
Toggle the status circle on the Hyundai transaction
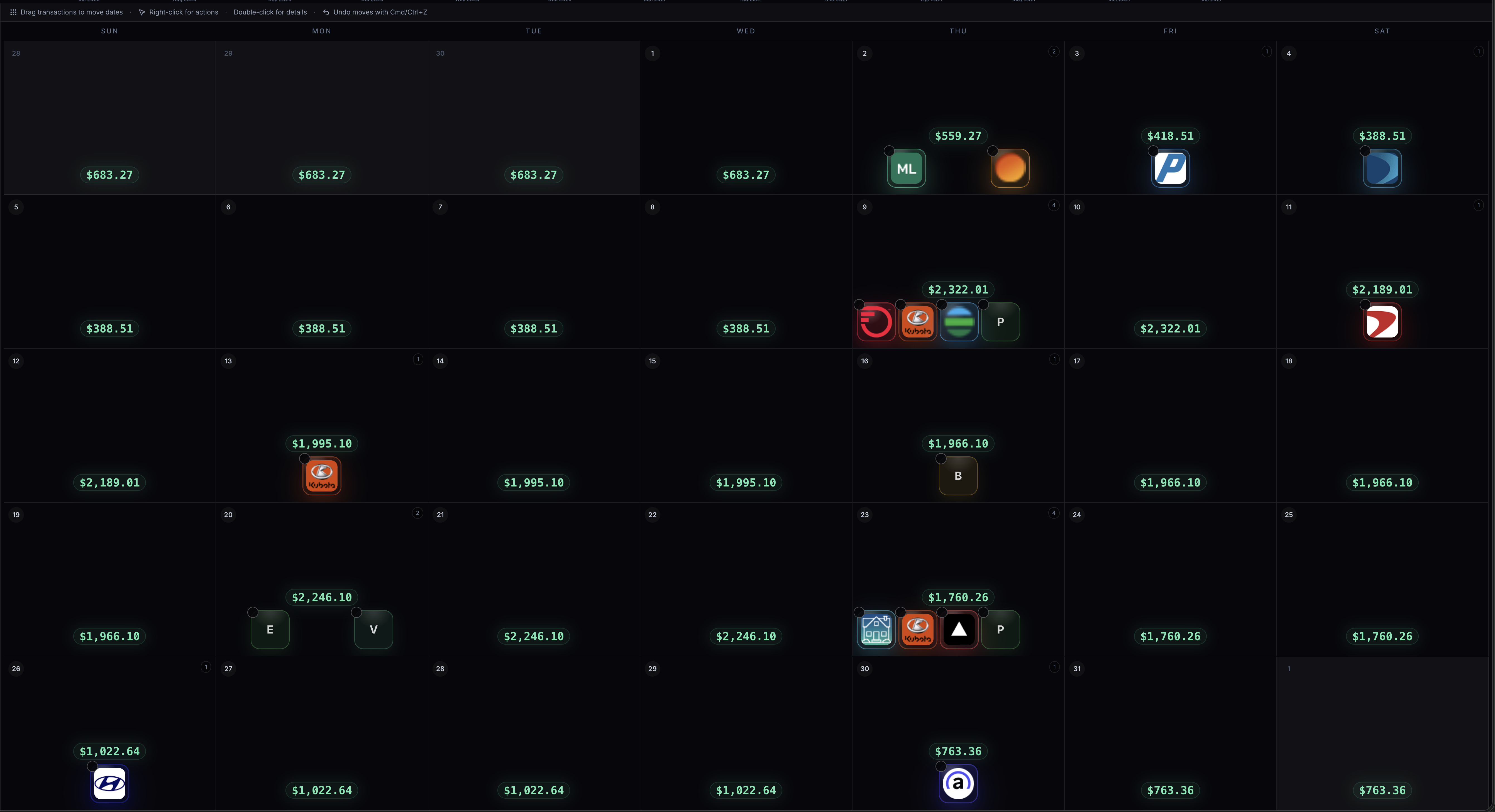[x=92, y=766]
